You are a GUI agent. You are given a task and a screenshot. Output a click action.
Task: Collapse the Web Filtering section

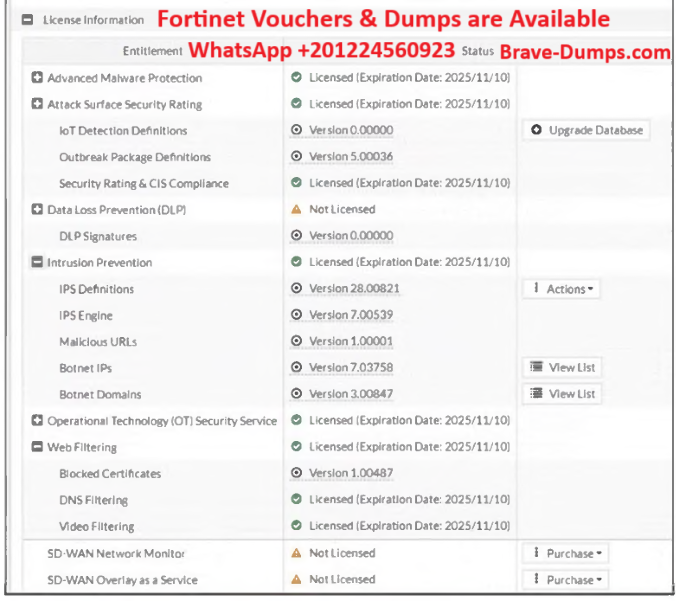tap(37, 447)
